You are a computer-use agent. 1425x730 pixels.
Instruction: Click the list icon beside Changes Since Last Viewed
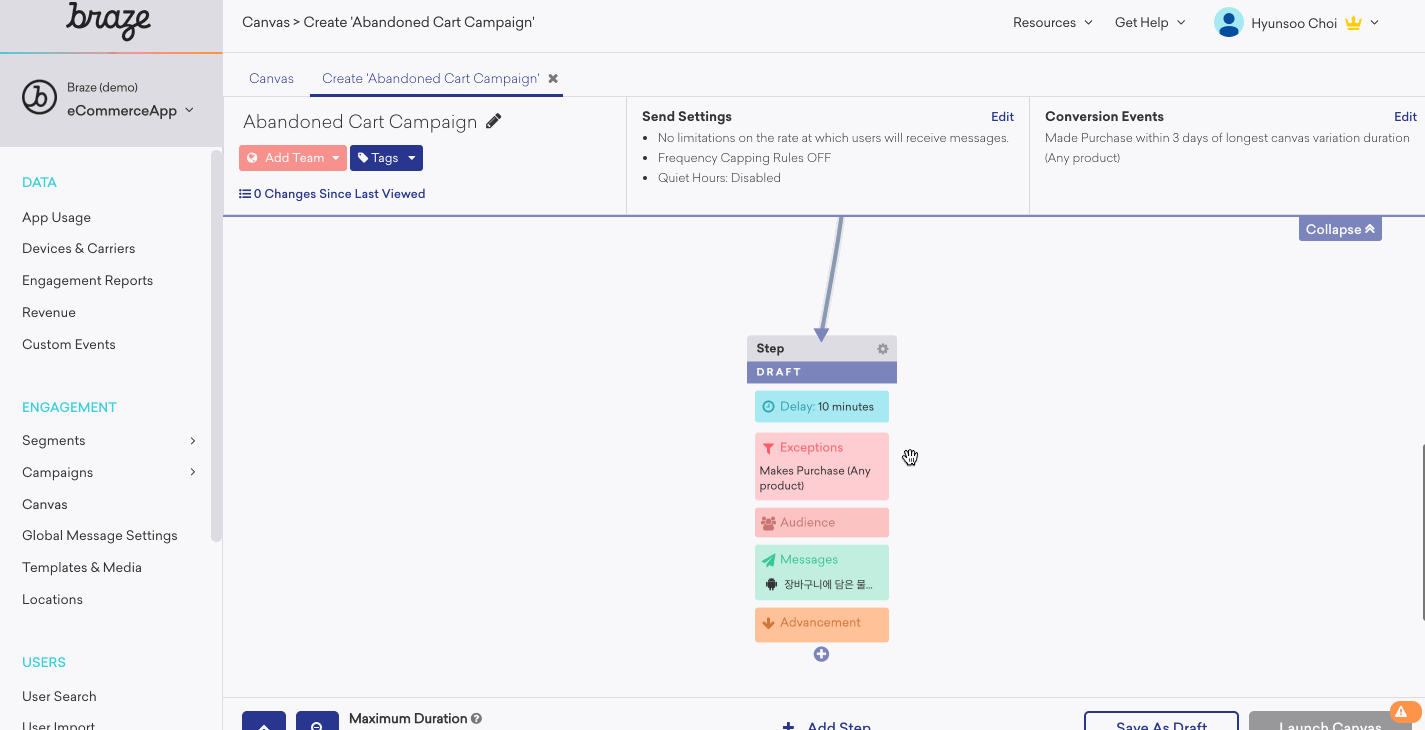pyautogui.click(x=245, y=194)
